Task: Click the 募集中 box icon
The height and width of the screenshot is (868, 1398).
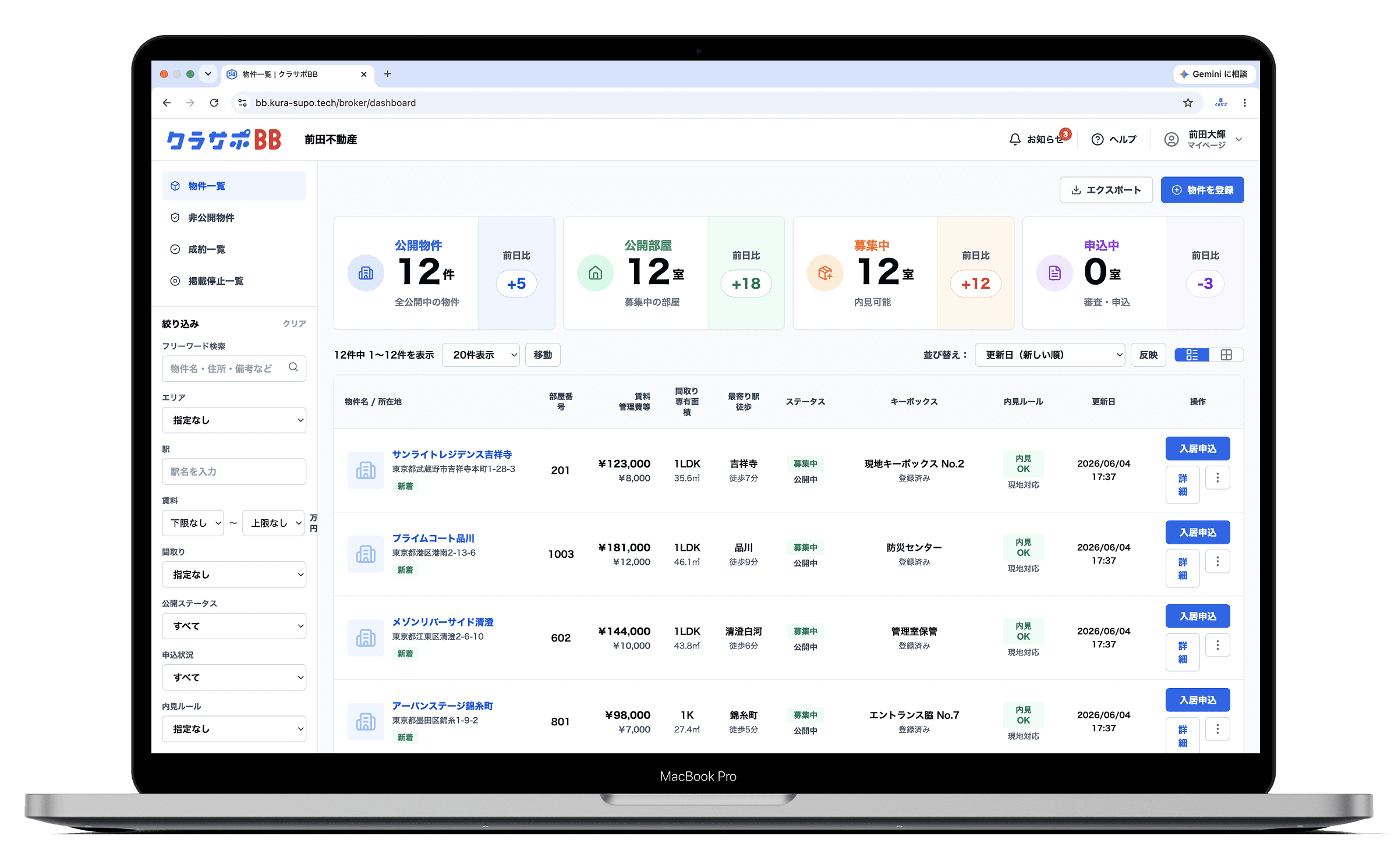Action: click(825, 273)
